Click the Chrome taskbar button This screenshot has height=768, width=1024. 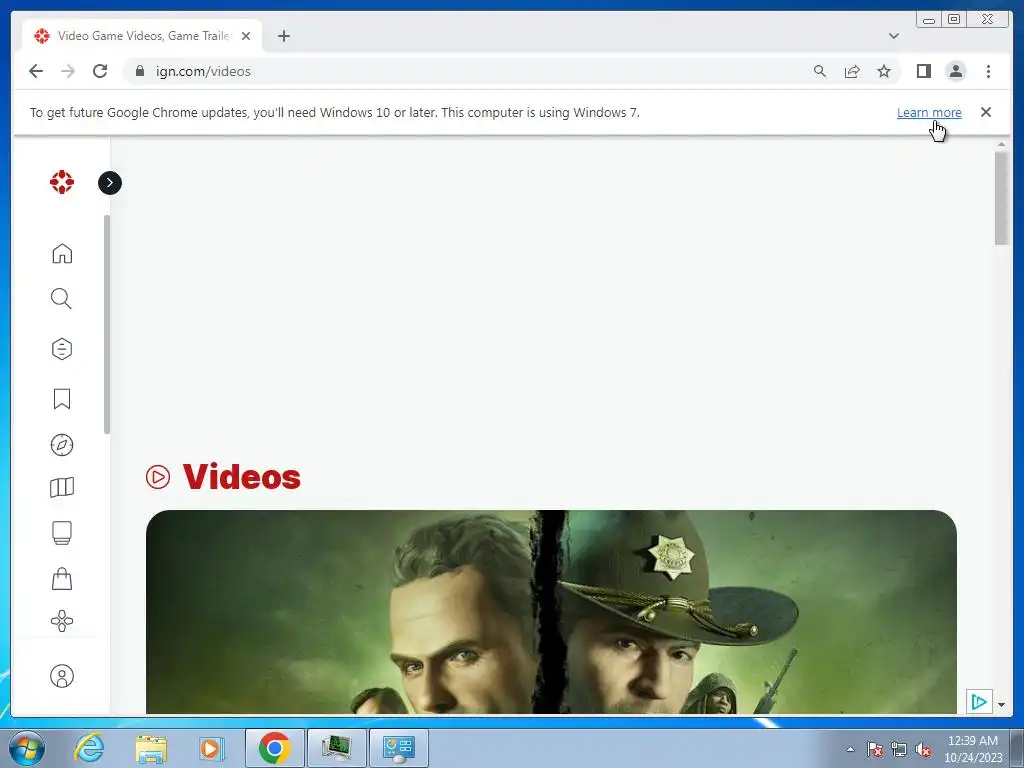tap(274, 748)
